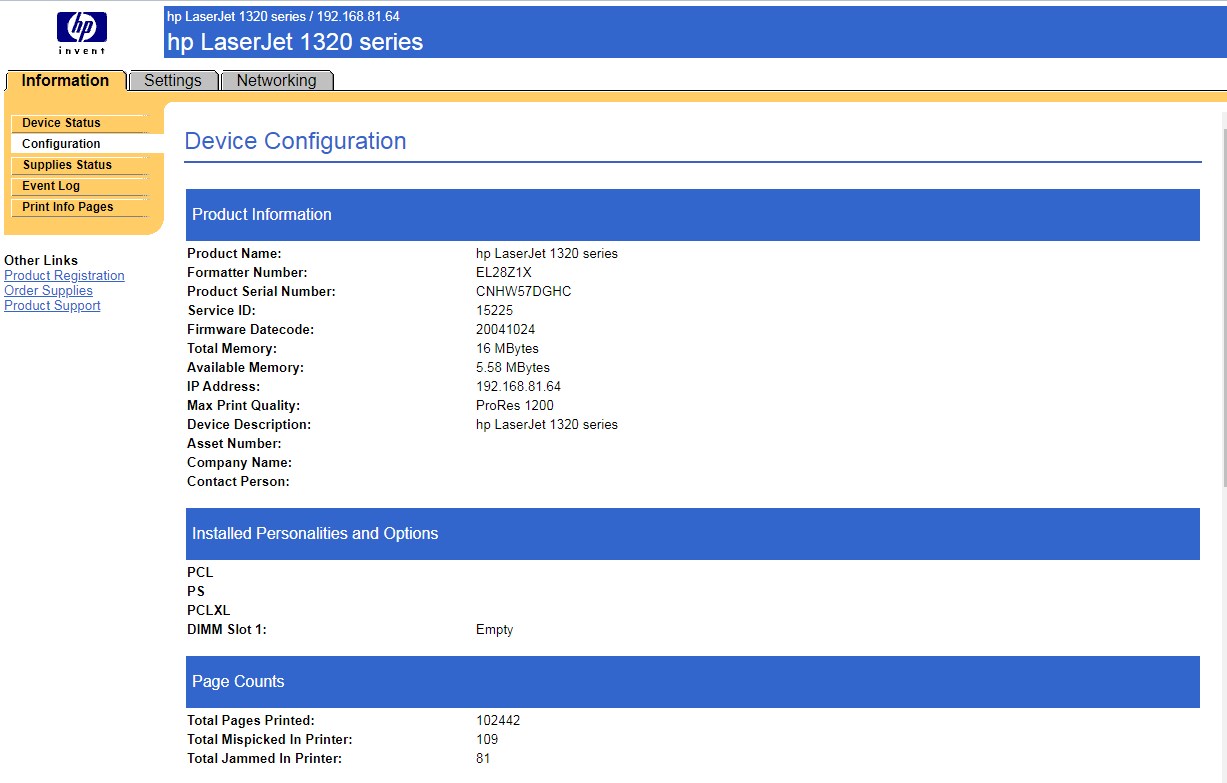The width and height of the screenshot is (1227, 783).
Task: Click the Max Print Quality label
Action: click(243, 406)
